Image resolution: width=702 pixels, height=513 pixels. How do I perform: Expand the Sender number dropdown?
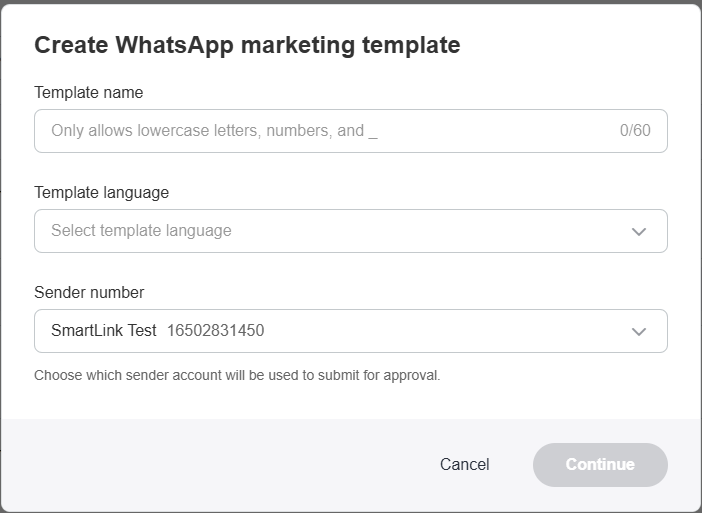[x=350, y=331]
